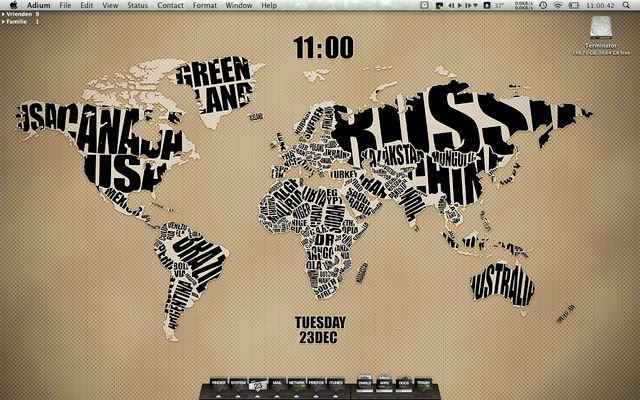Image resolution: width=640 pixels, height=400 pixels.
Task: Open the View menu
Action: coord(110,5)
